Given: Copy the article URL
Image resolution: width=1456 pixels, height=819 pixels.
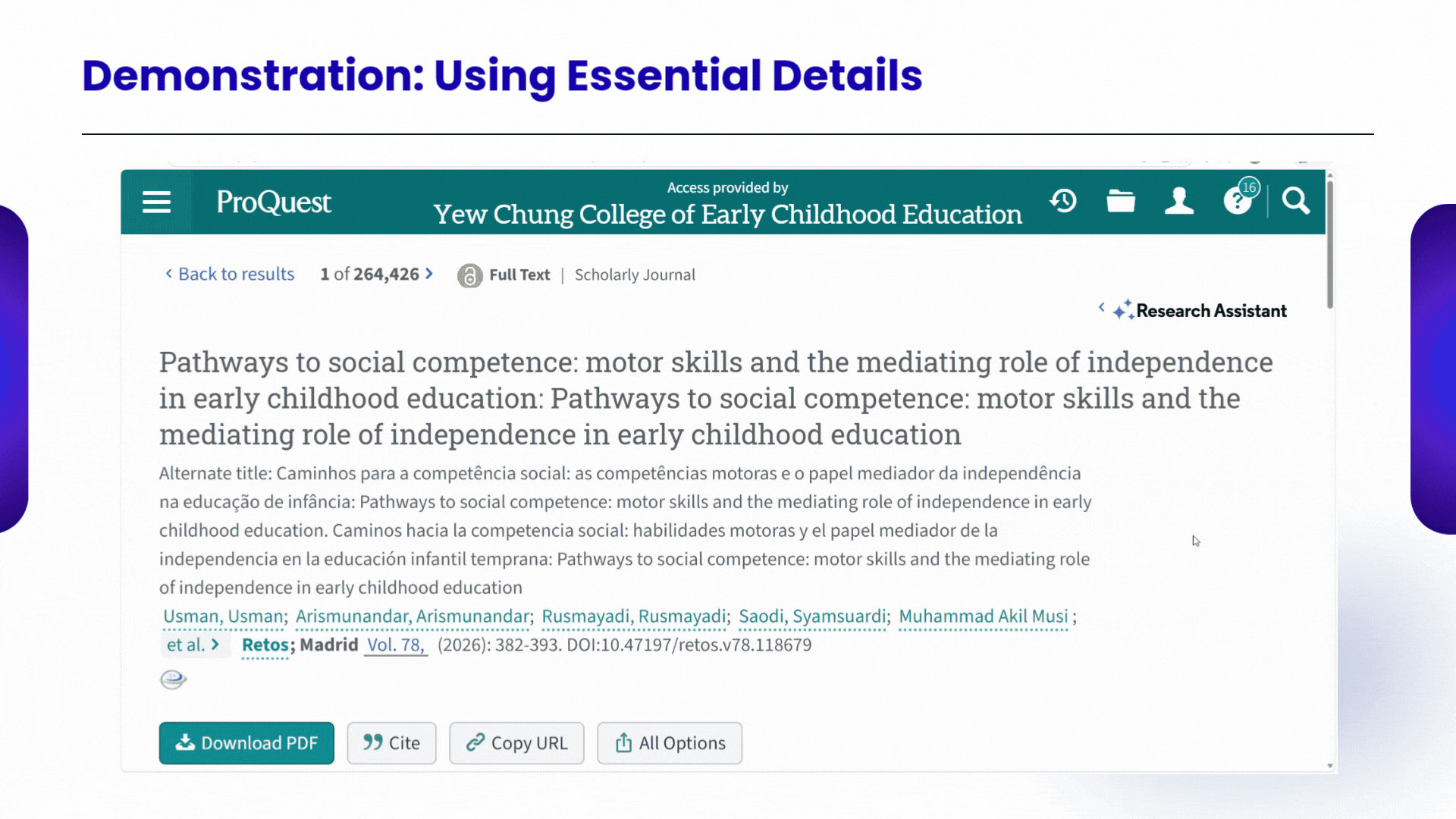Looking at the screenshot, I should click(516, 743).
